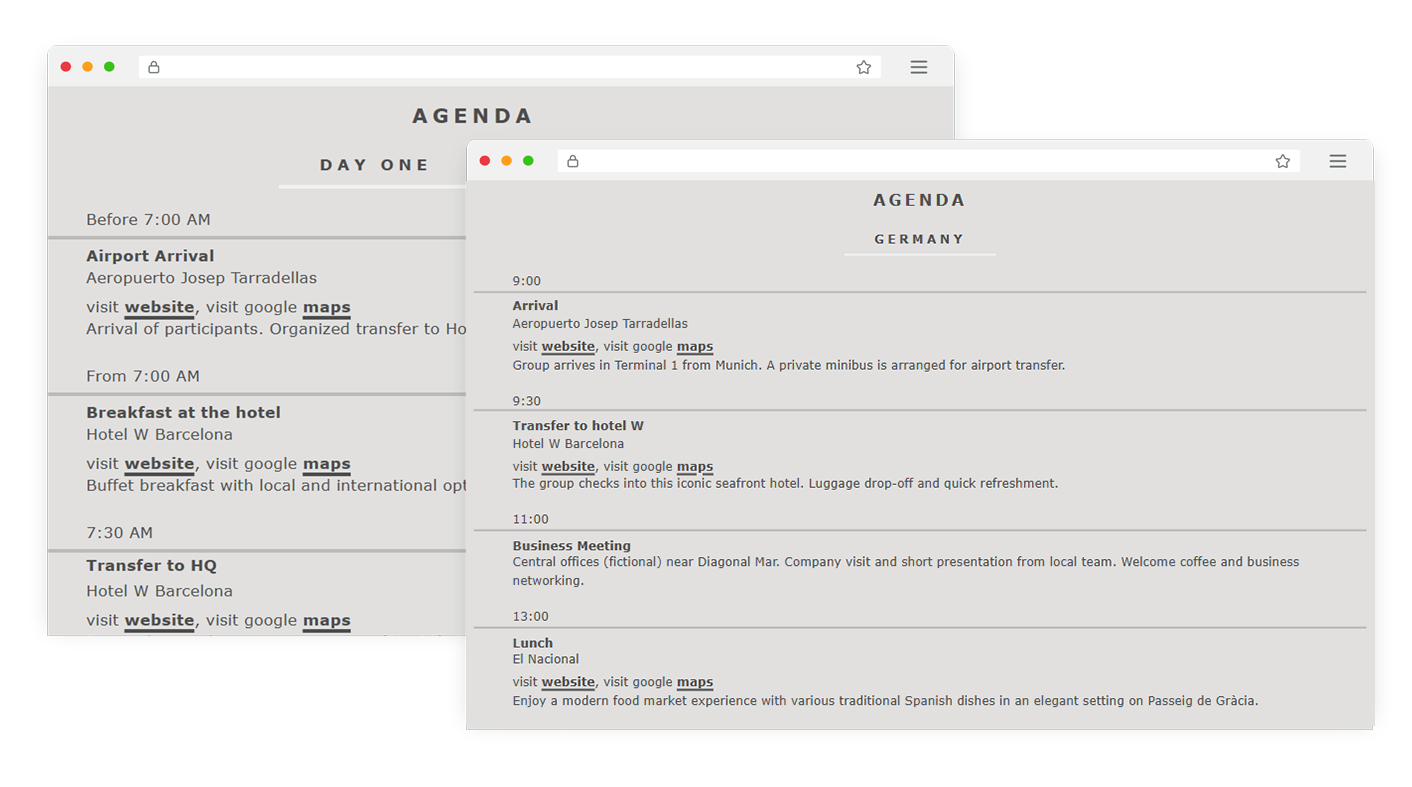Open the website link under Breakfast at the hotel
This screenshot has height=787, width=1412.
(159, 464)
